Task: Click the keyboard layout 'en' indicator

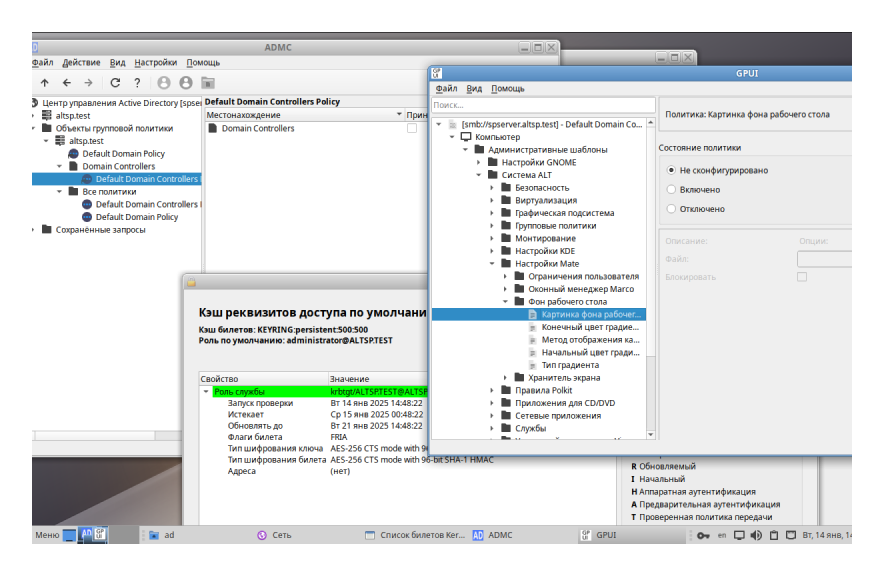Action: click(722, 535)
